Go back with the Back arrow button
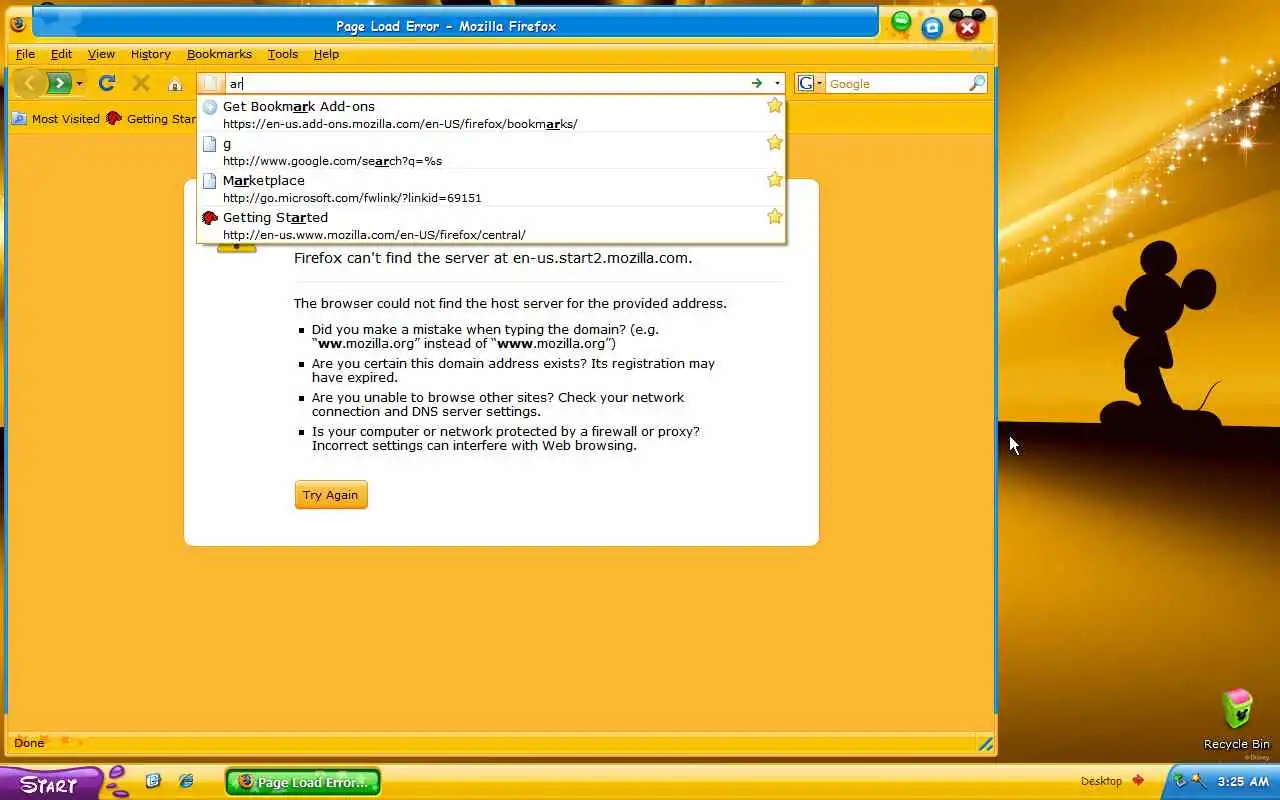The image size is (1280, 800). pyautogui.click(x=29, y=83)
